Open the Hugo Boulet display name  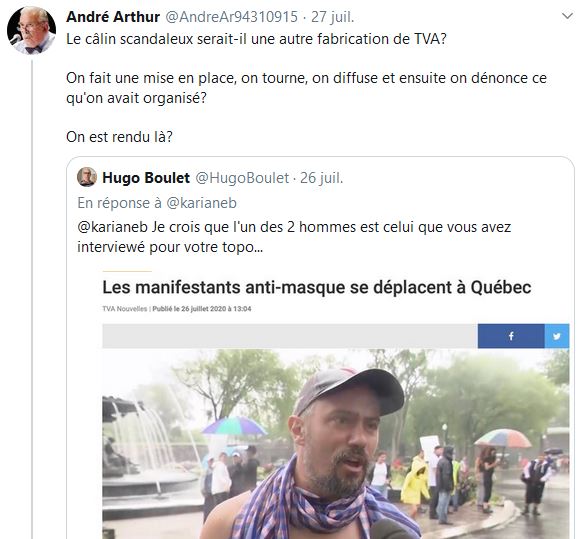146,178
